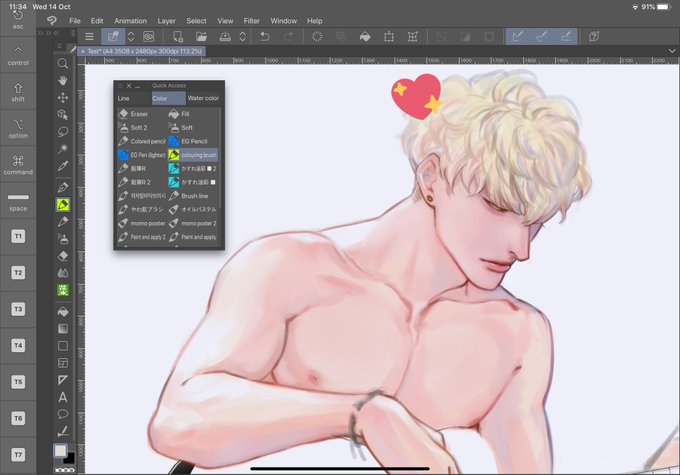This screenshot has height=475, width=680.
Task: Clear selection with dotted circle icon
Action: (x=317, y=37)
